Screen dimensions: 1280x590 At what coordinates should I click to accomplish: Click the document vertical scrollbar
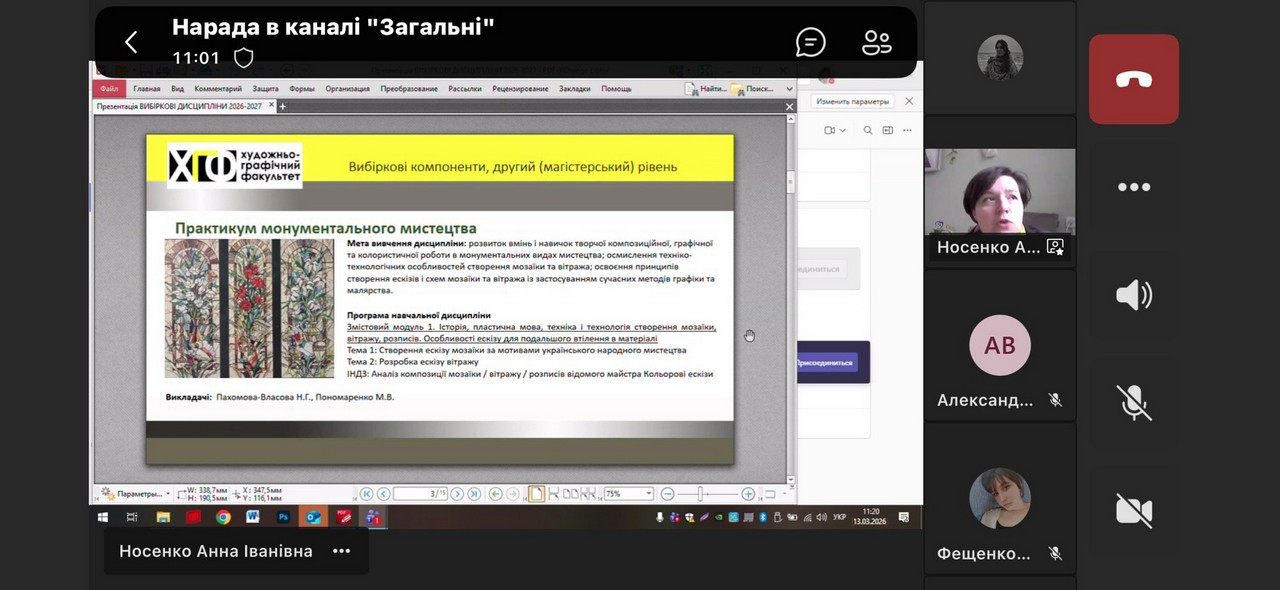(x=790, y=300)
